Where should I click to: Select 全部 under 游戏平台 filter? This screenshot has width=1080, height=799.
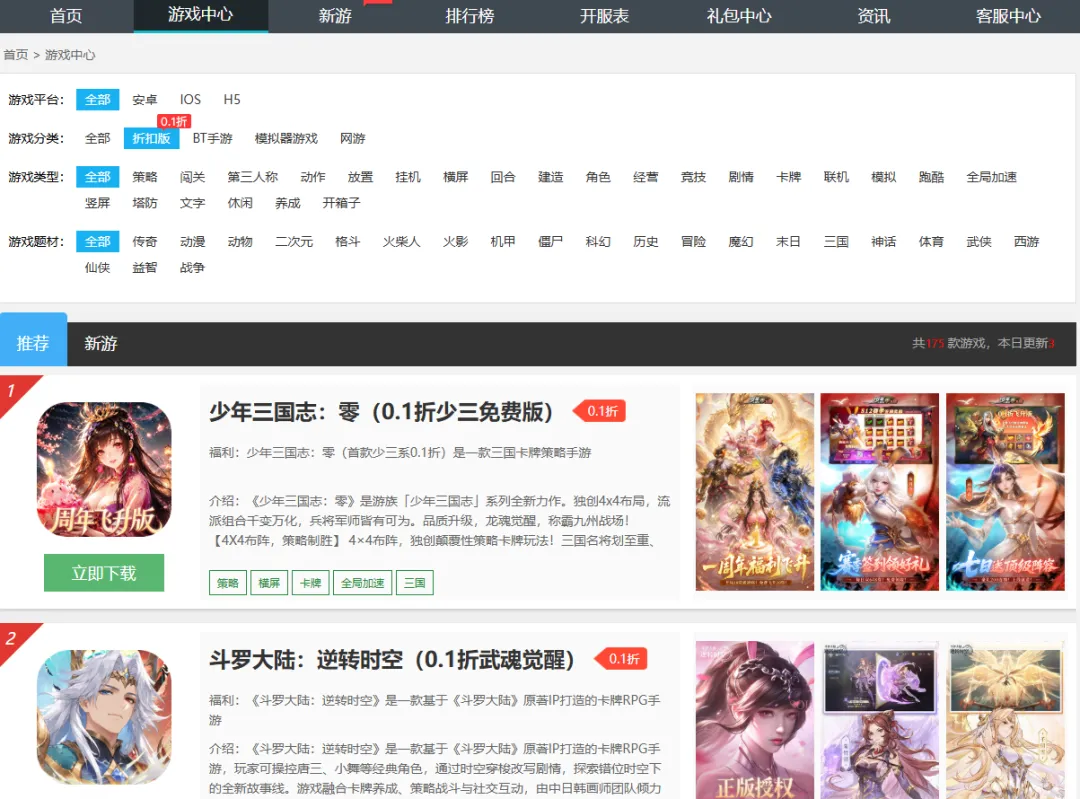[98, 100]
